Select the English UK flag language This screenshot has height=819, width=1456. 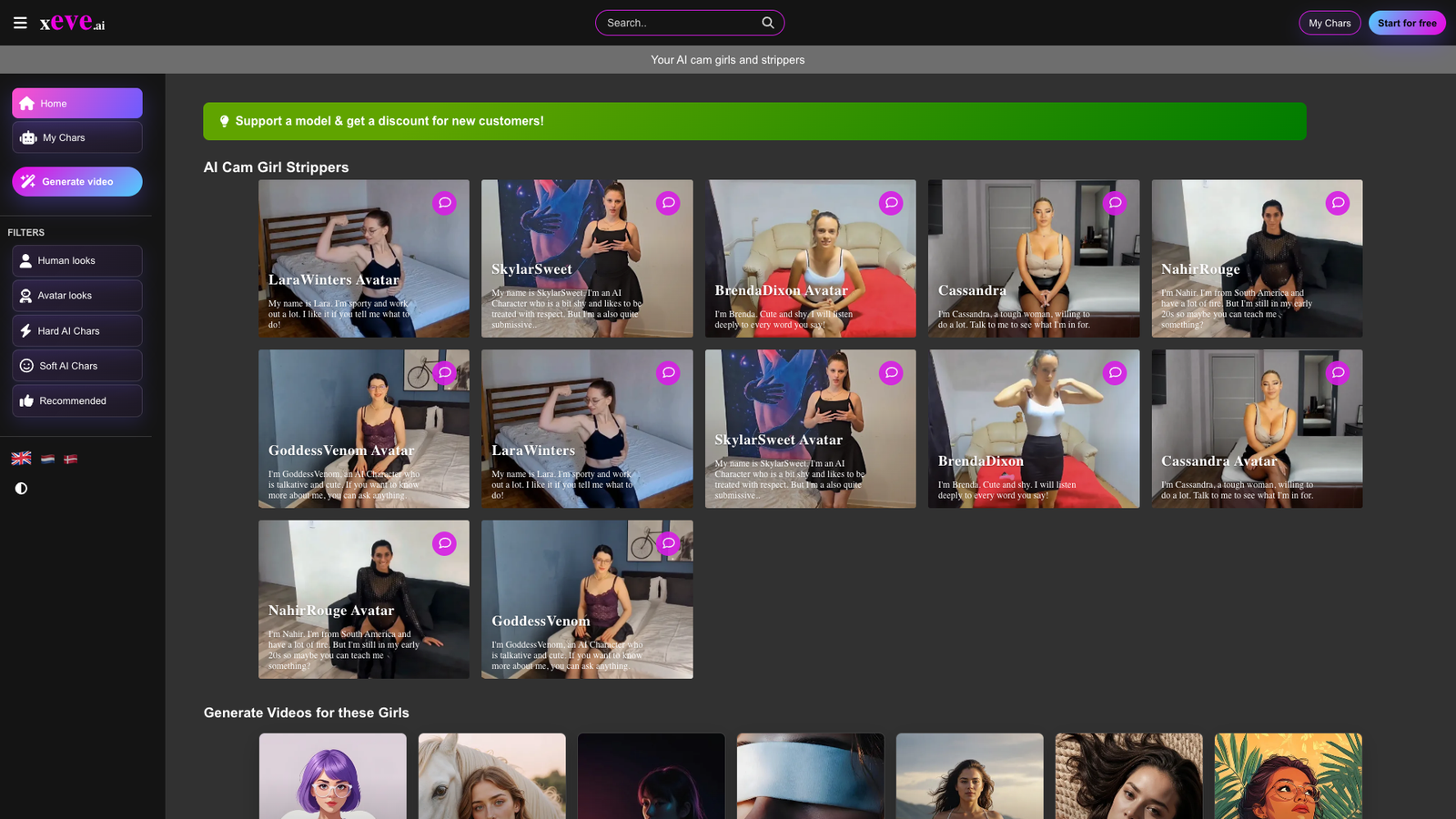click(x=21, y=459)
